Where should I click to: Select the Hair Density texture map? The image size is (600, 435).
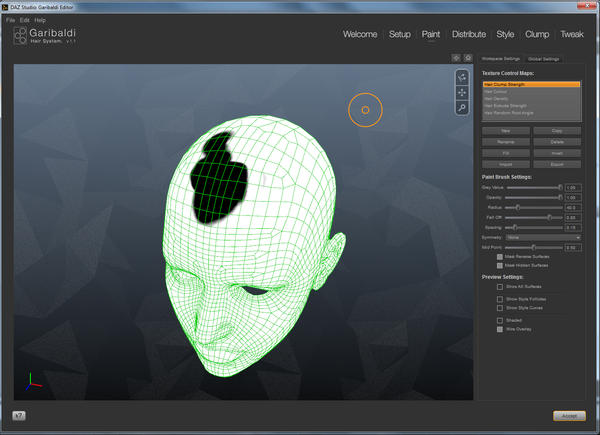point(532,99)
